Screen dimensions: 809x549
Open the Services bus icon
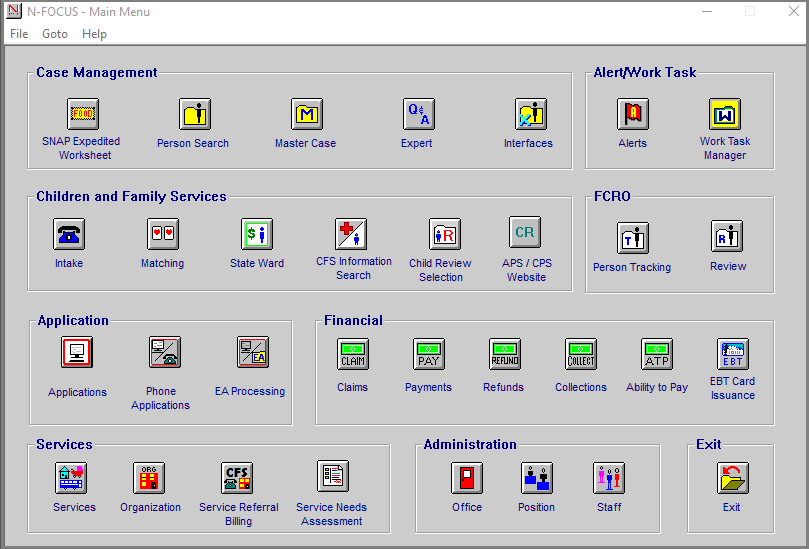point(71,478)
